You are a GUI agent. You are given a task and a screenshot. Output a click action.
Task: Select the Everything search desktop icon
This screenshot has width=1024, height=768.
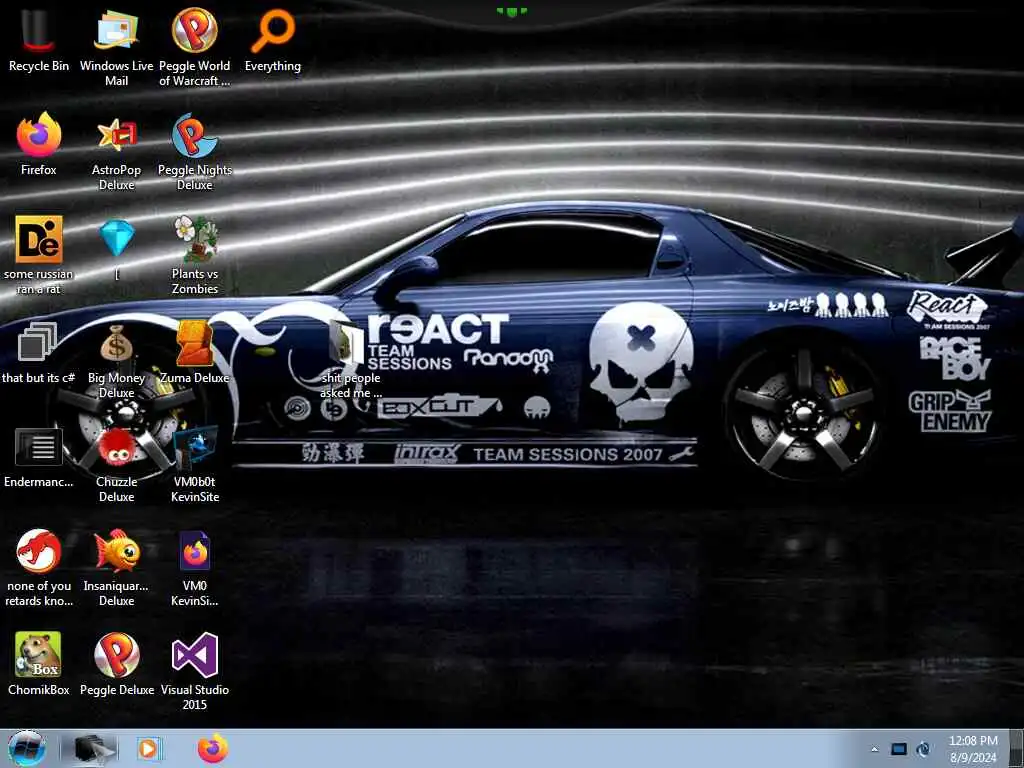point(272,40)
